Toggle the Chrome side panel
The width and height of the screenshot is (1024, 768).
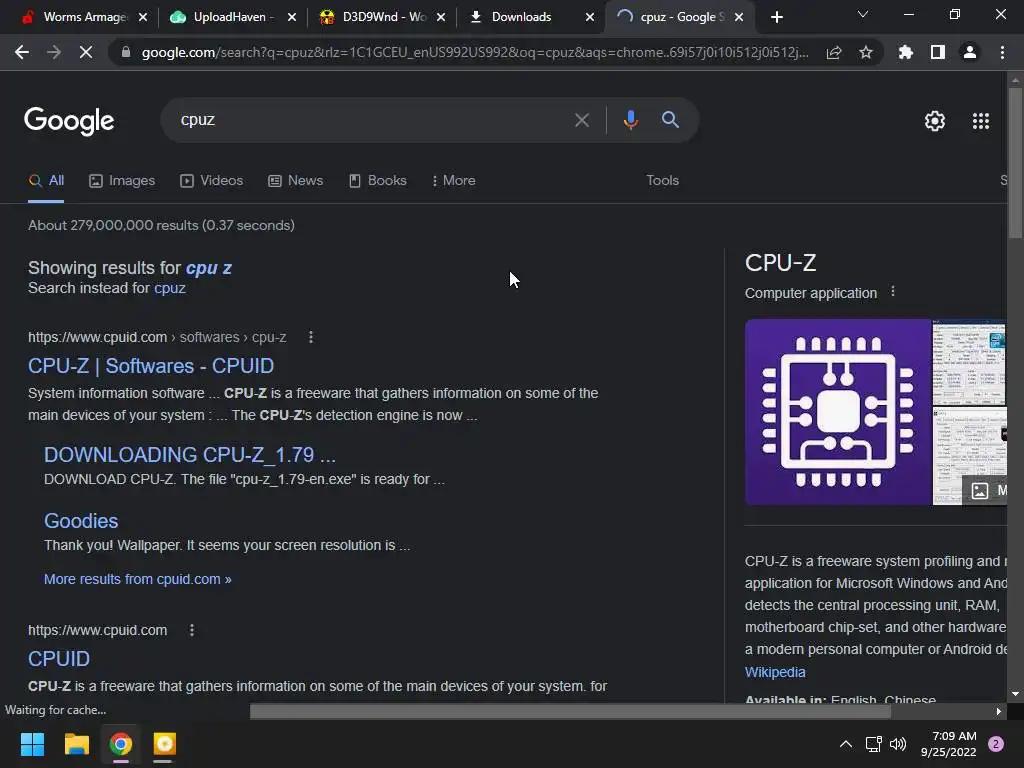tap(938, 52)
